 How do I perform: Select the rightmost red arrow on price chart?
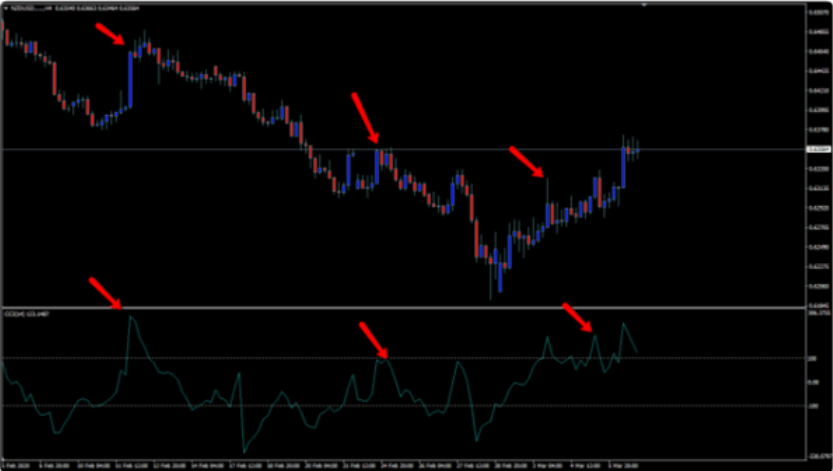[x=526, y=162]
